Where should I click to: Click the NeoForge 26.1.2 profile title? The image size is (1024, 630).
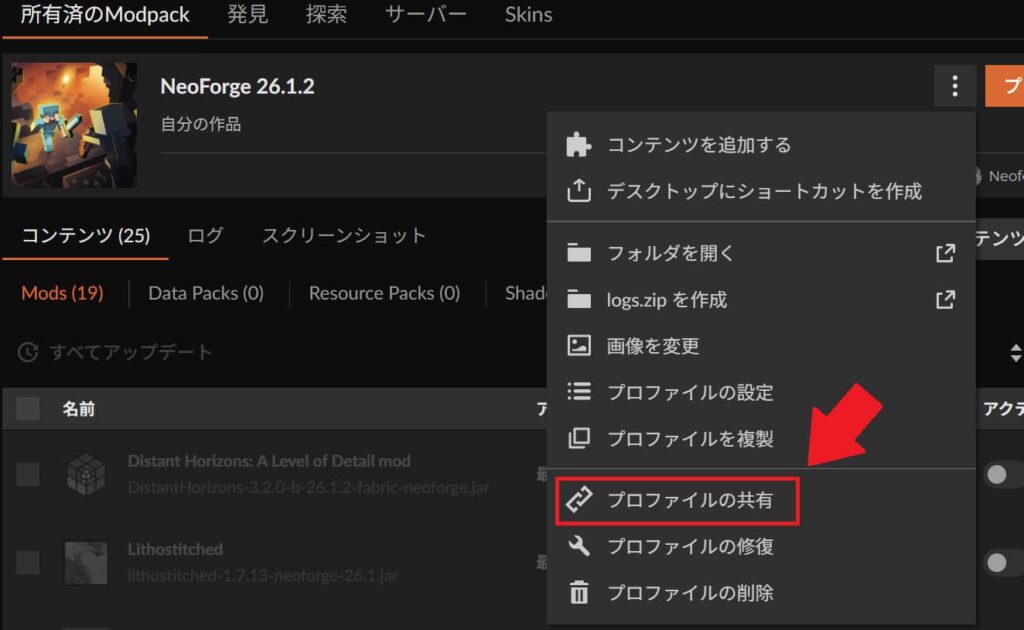[237, 86]
